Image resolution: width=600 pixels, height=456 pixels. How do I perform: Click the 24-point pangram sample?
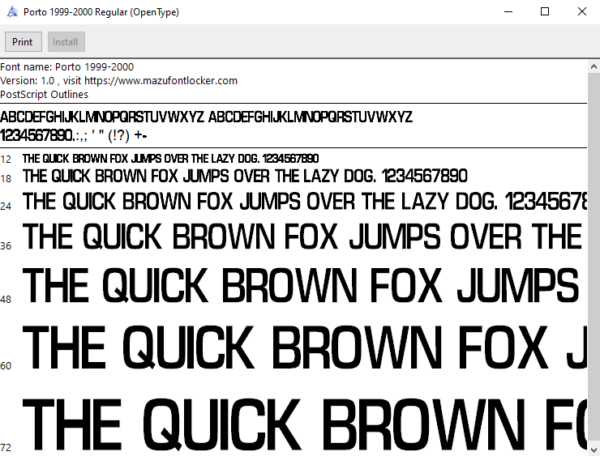305,201
